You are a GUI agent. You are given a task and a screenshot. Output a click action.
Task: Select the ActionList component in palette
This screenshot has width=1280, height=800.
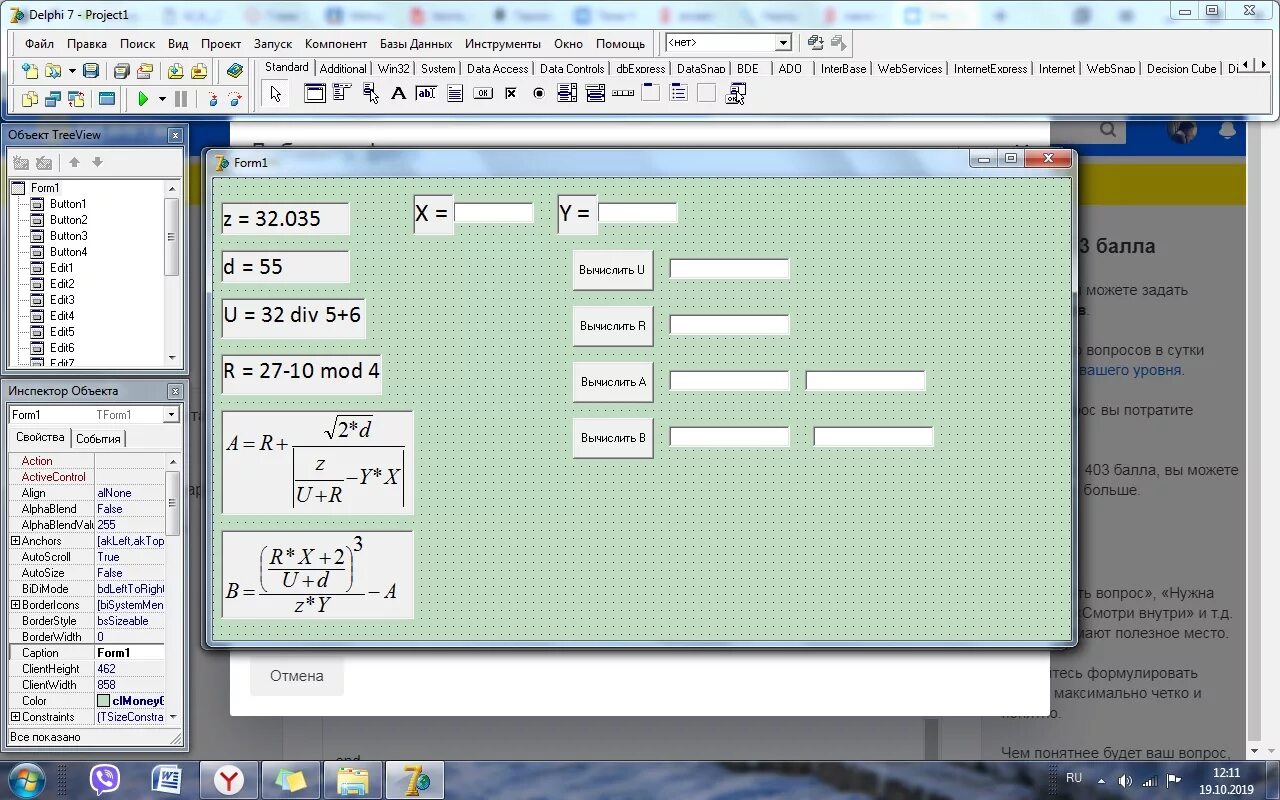(736, 93)
